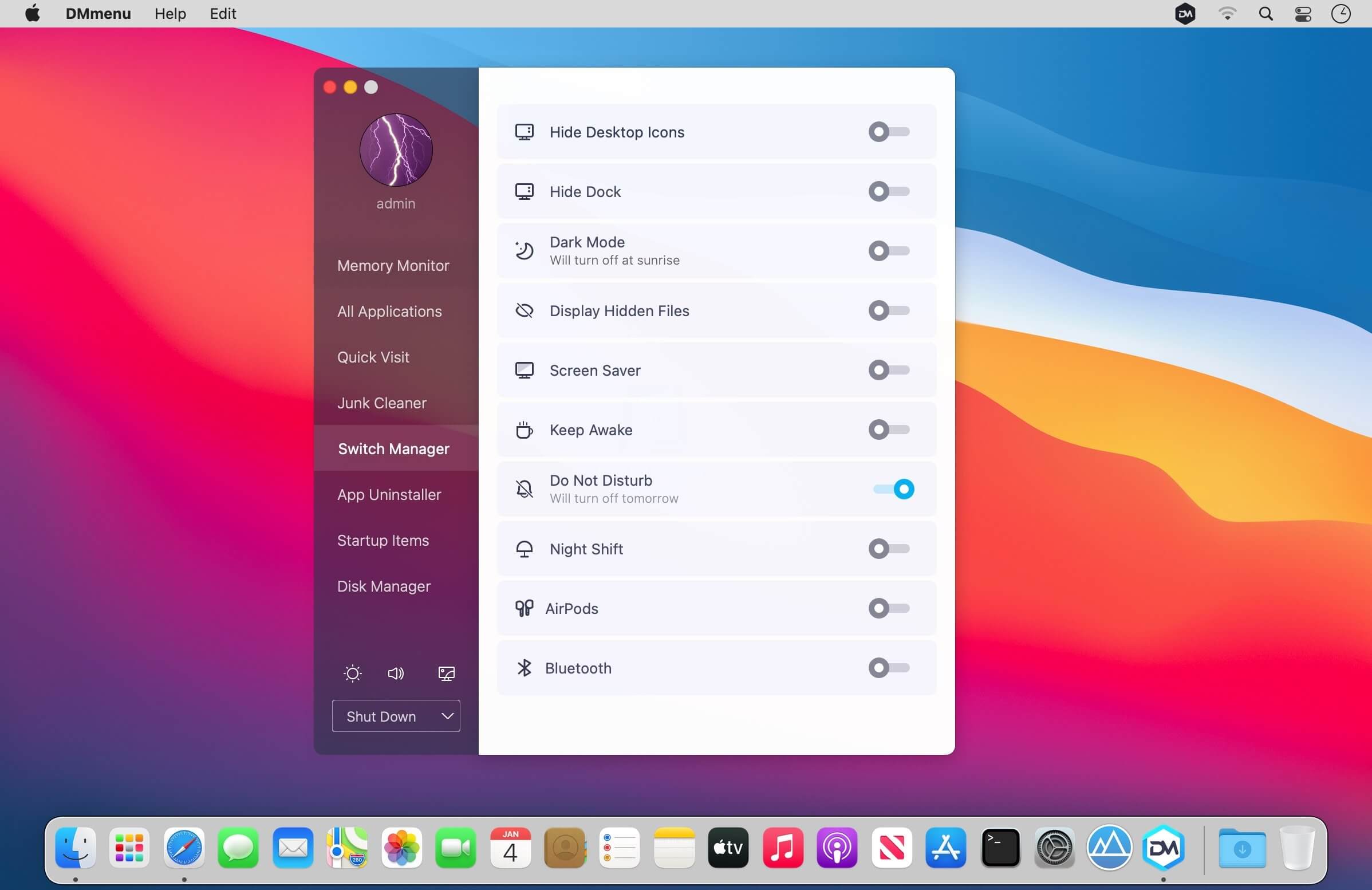
Task: Click the DMmenu icon in menu bar
Action: pos(1185,14)
